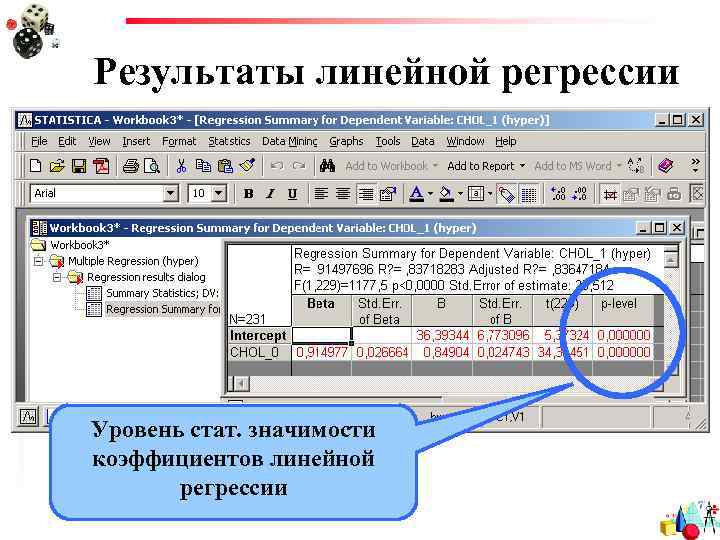The height and width of the screenshot is (540, 720).
Task: Toggle gridlines display button
Action: coord(529,194)
